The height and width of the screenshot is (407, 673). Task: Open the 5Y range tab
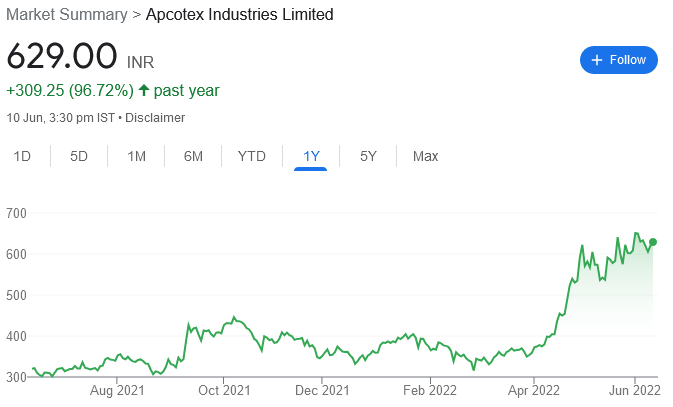pyautogui.click(x=368, y=156)
